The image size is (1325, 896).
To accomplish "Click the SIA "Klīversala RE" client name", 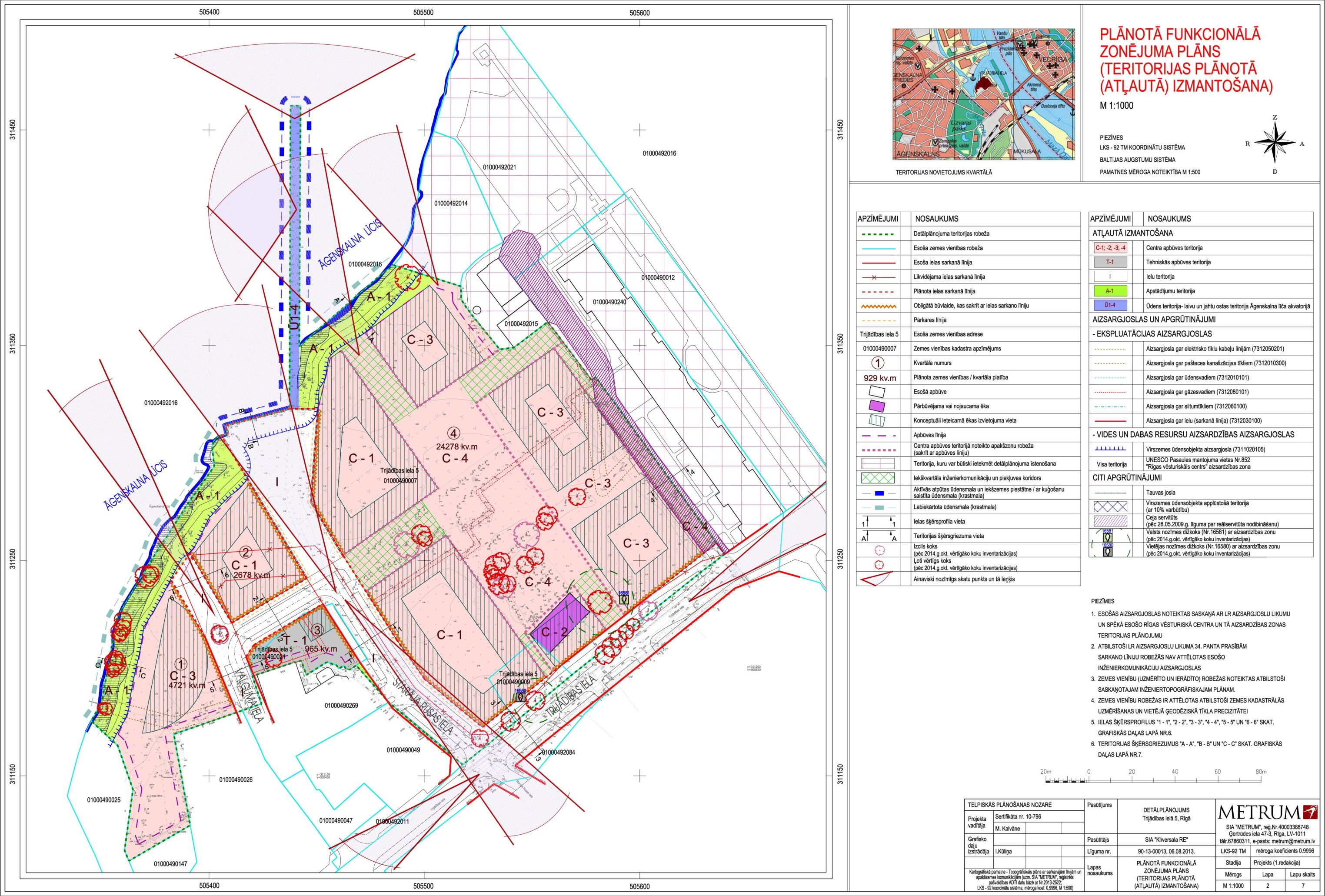I will pyautogui.click(x=1166, y=839).
